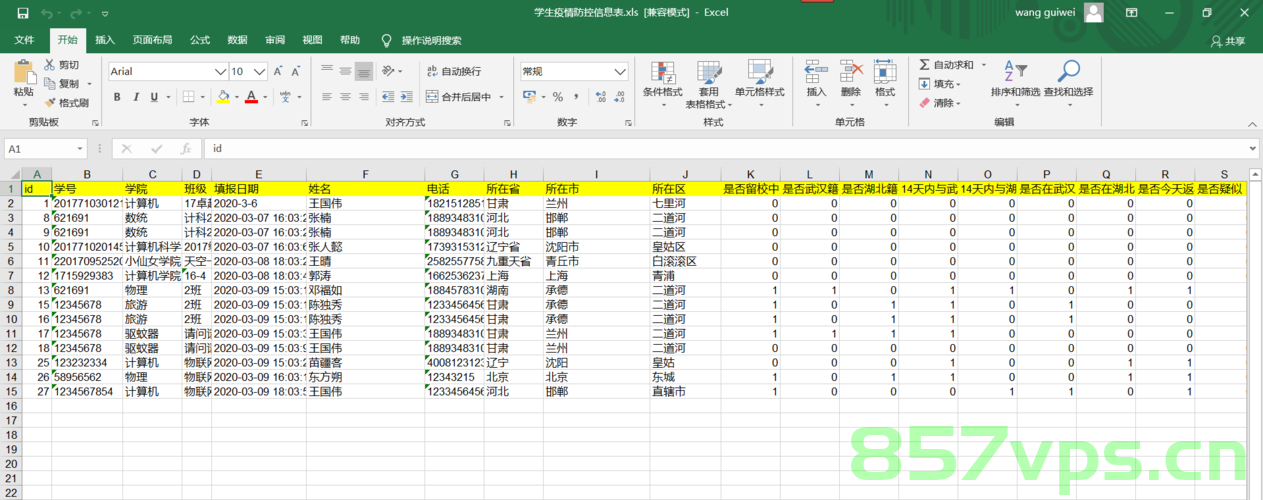Image resolution: width=1263 pixels, height=500 pixels.
Task: Click the decrease indent icon
Action: coord(390,97)
